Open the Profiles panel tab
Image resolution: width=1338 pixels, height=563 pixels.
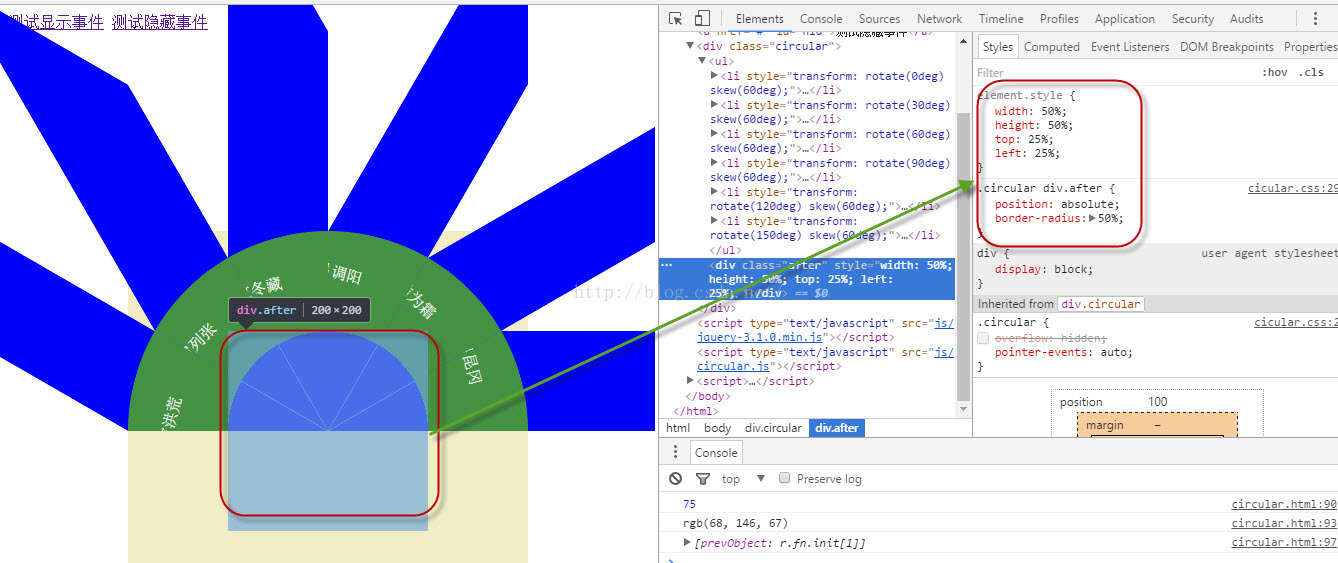tap(1059, 19)
